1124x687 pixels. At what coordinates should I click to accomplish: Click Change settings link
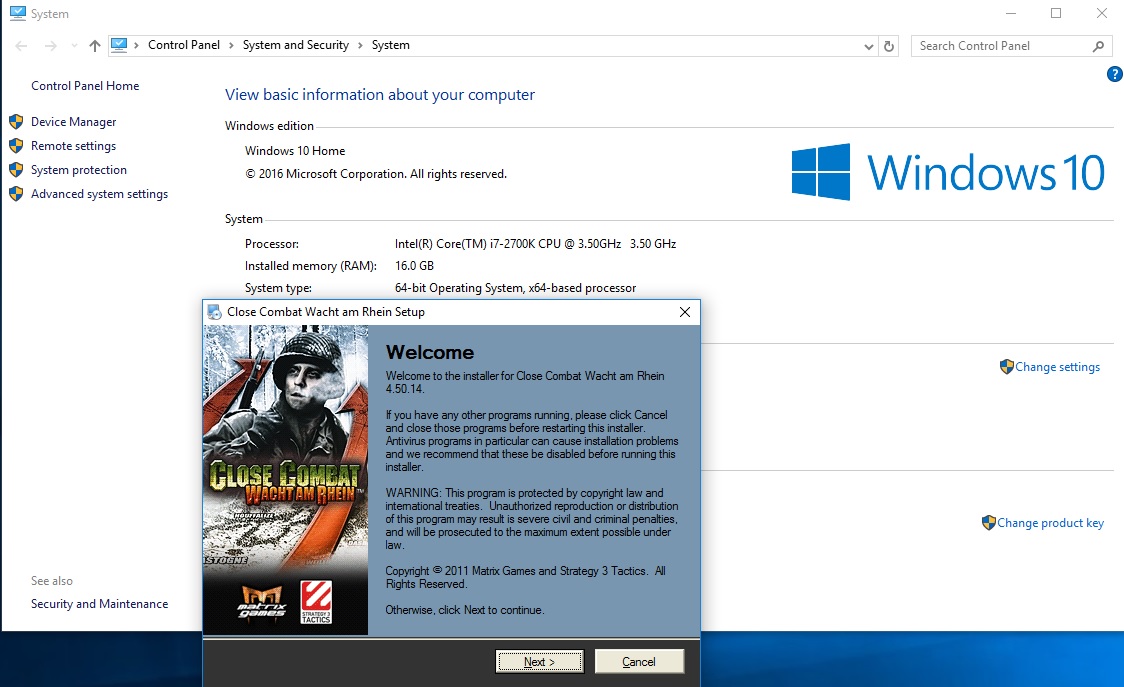(1057, 366)
